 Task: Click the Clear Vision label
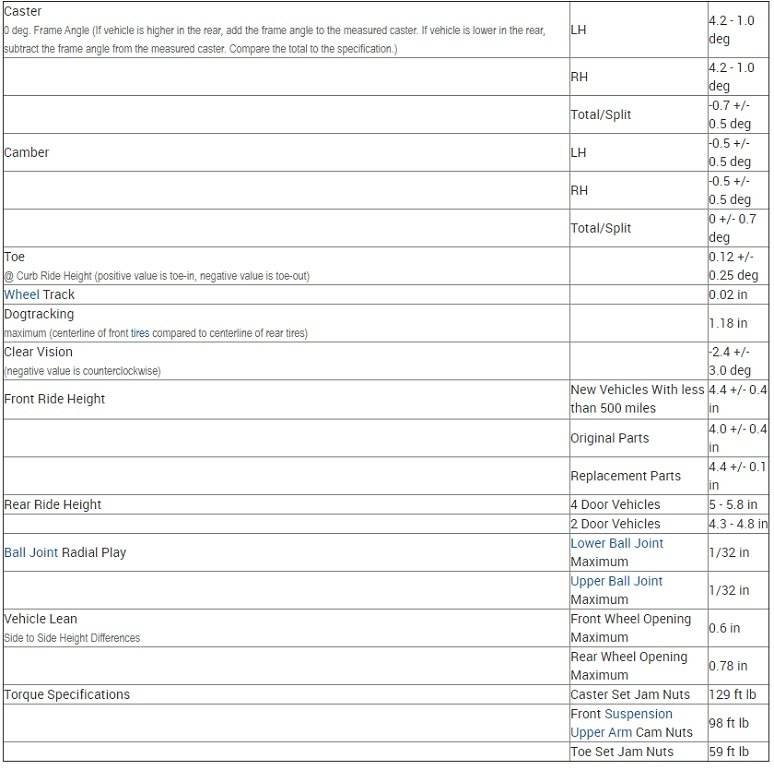tap(39, 352)
